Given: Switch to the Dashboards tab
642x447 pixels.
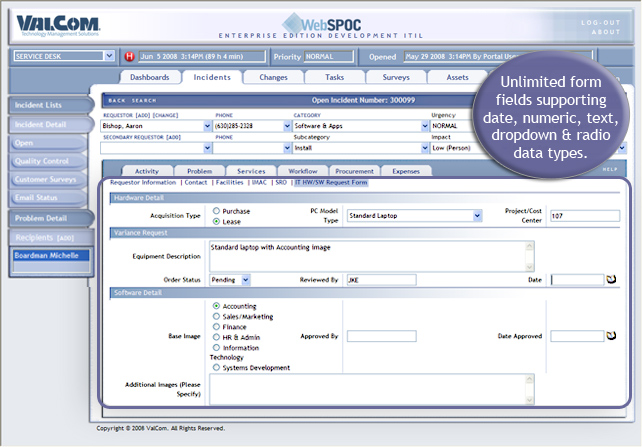Looking at the screenshot, I should coord(150,77).
